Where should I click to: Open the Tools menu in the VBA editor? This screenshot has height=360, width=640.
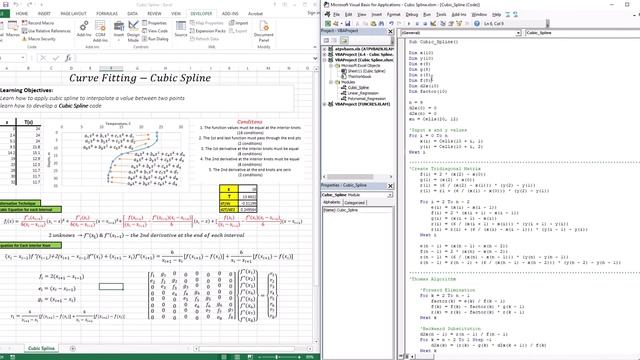(x=441, y=14)
